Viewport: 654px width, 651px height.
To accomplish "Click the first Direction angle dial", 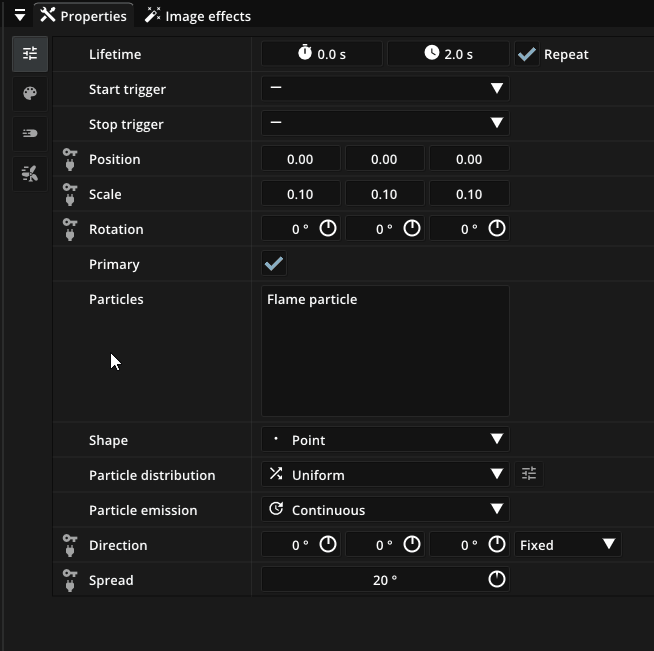I will pos(328,544).
